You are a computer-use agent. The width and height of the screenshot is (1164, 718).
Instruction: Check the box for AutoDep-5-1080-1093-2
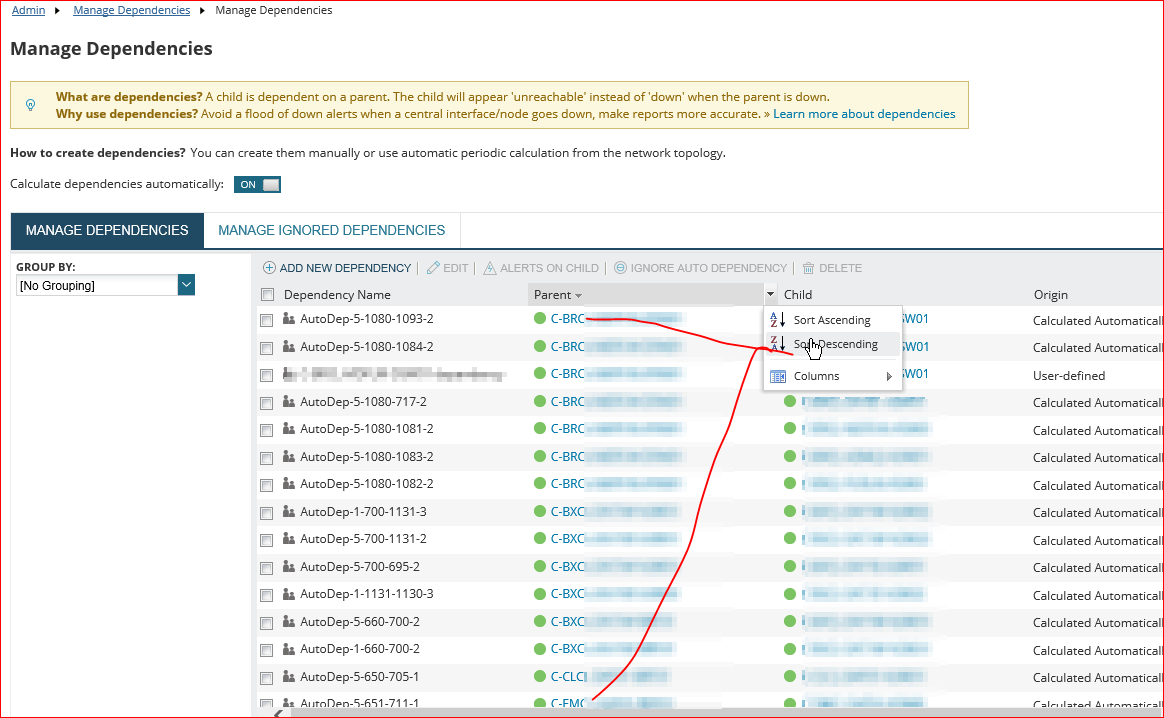(x=267, y=320)
